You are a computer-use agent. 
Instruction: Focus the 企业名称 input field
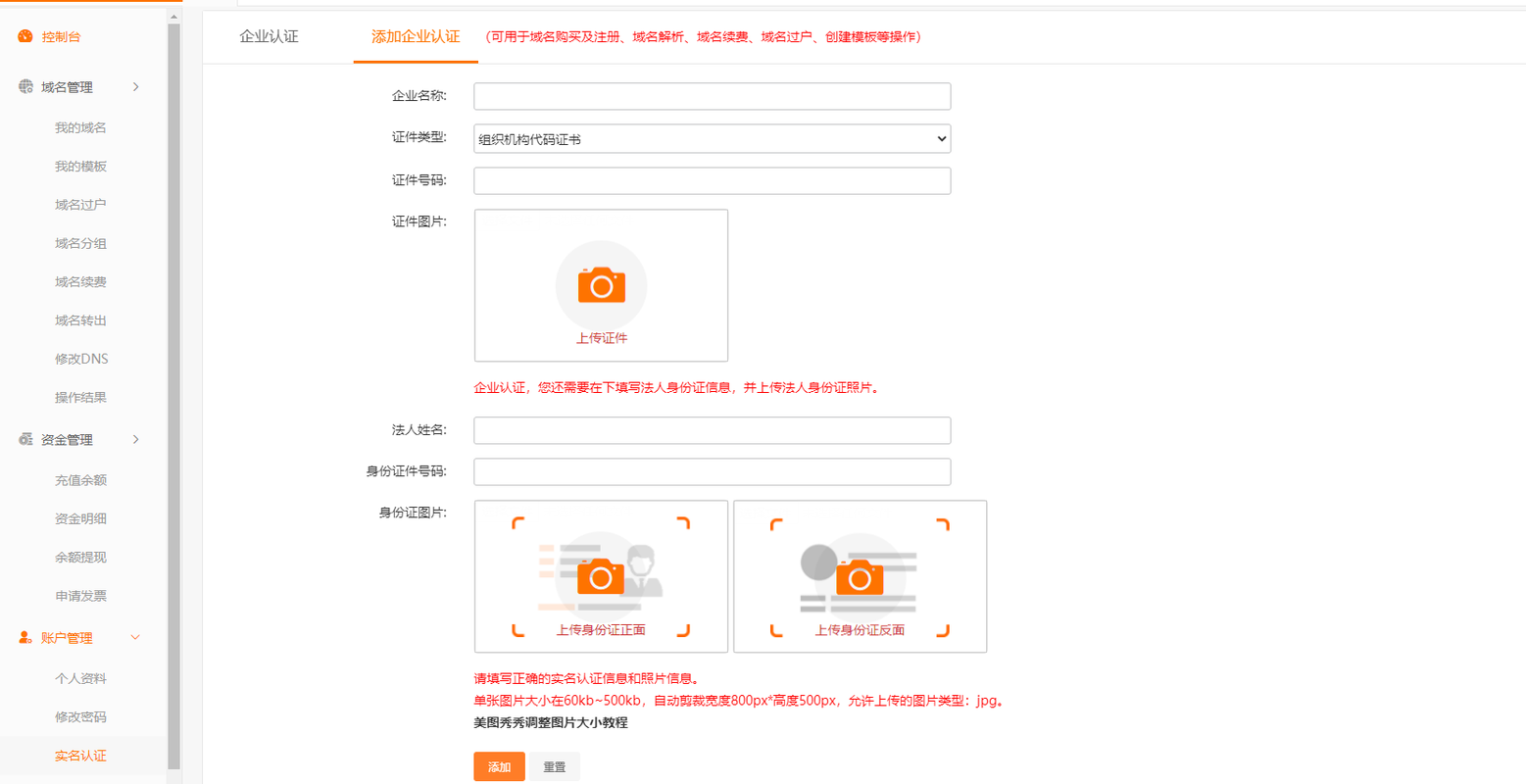pyautogui.click(x=713, y=96)
